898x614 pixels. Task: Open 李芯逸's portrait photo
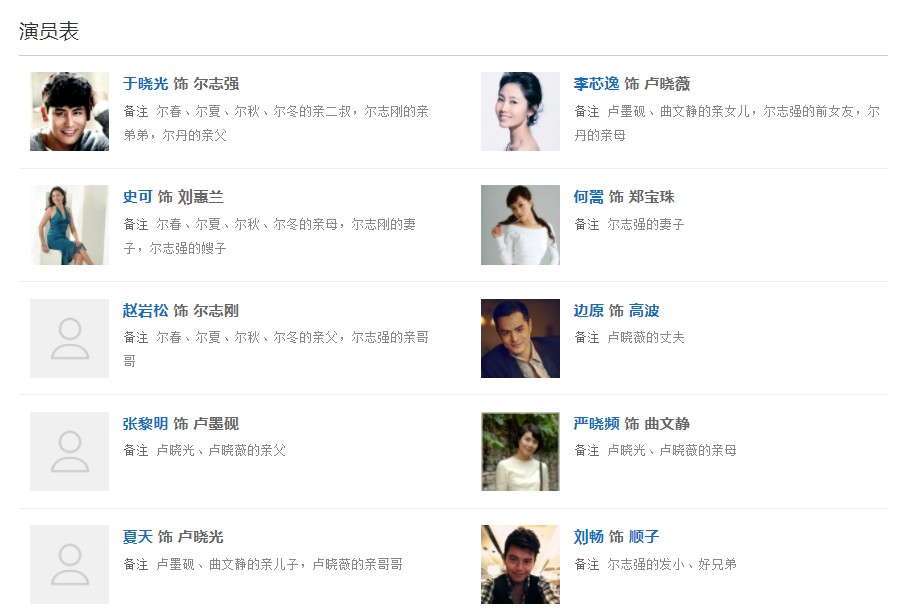tap(520, 111)
